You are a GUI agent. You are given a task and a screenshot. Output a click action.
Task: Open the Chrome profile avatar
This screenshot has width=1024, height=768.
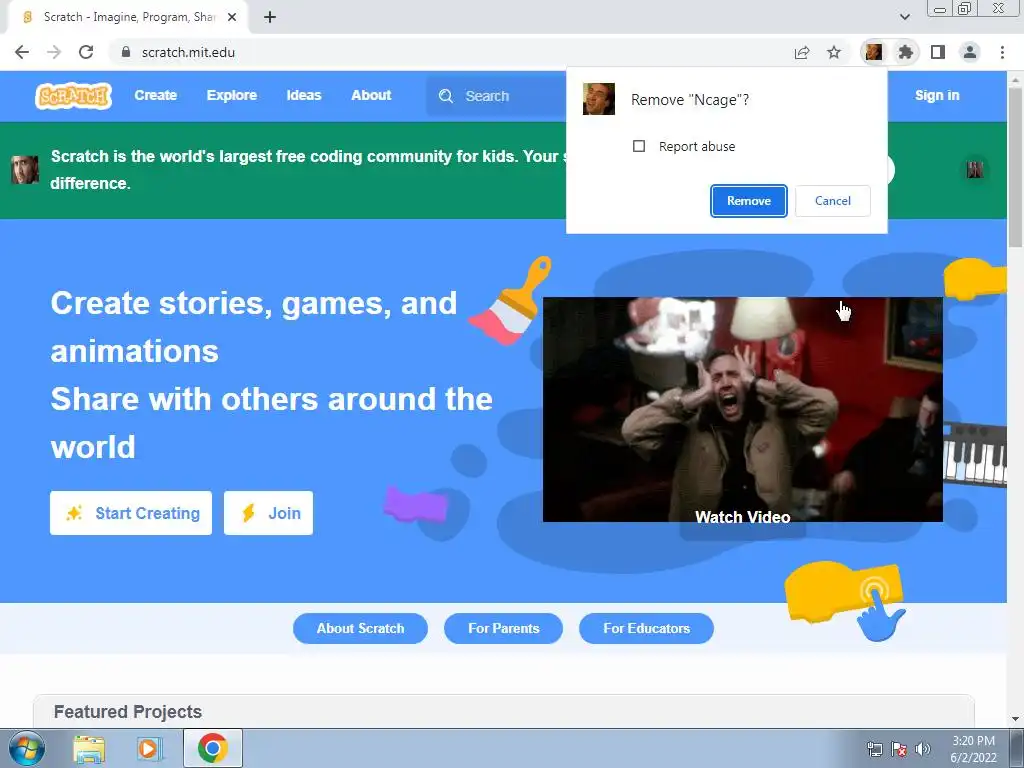(x=970, y=52)
